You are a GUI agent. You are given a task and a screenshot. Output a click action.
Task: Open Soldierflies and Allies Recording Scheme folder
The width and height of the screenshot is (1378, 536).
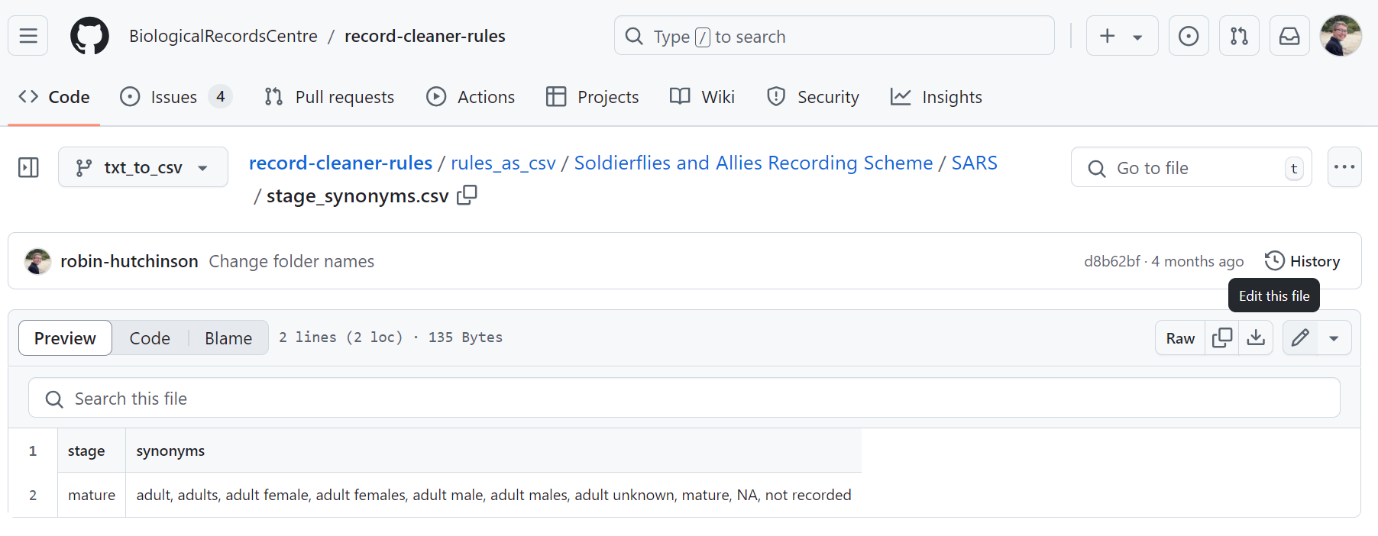tap(753, 163)
